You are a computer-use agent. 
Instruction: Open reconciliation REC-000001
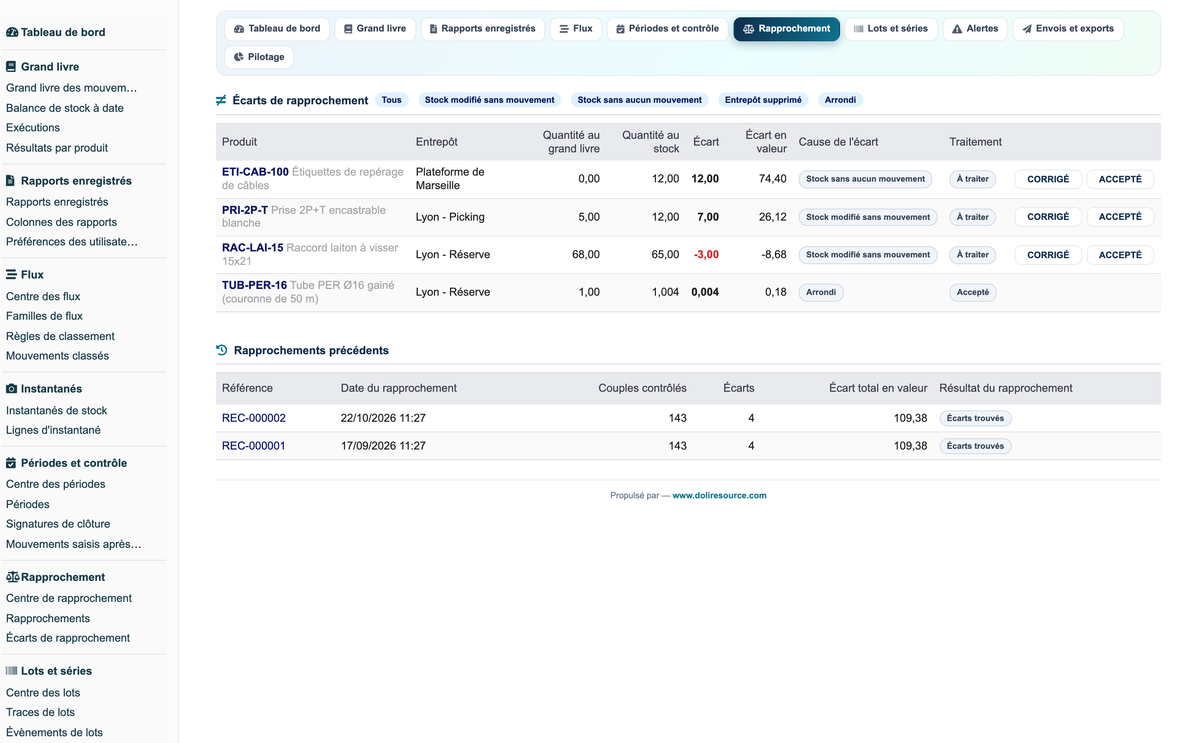point(254,446)
